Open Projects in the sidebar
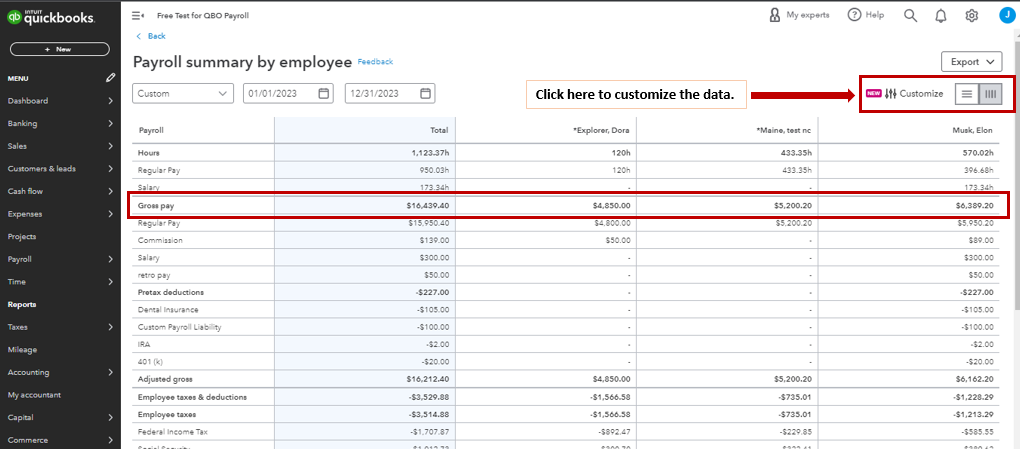This screenshot has height=449, width=1020. click(21, 236)
